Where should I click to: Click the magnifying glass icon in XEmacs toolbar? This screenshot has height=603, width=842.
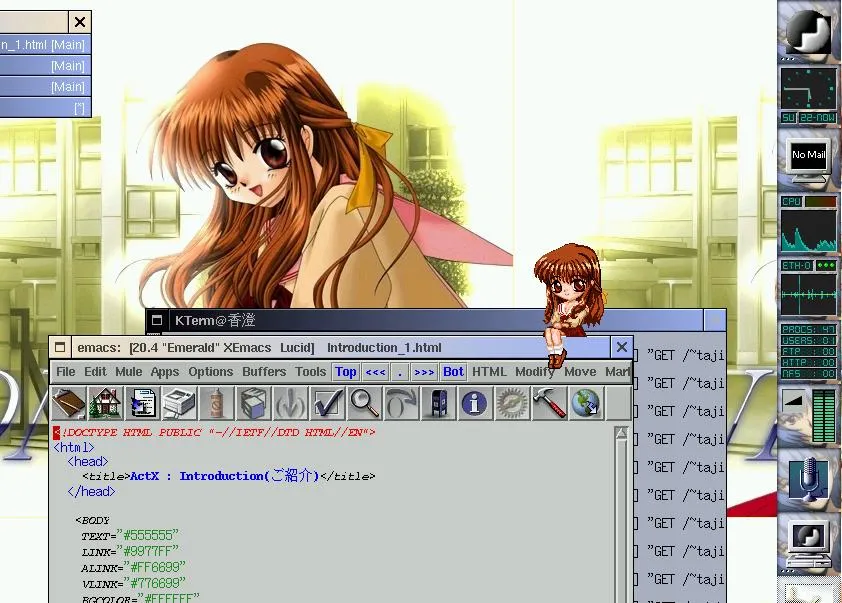[365, 403]
